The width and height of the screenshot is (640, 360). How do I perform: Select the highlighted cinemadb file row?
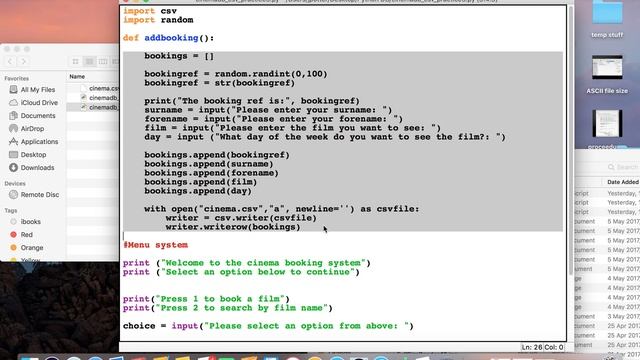pos(93,107)
